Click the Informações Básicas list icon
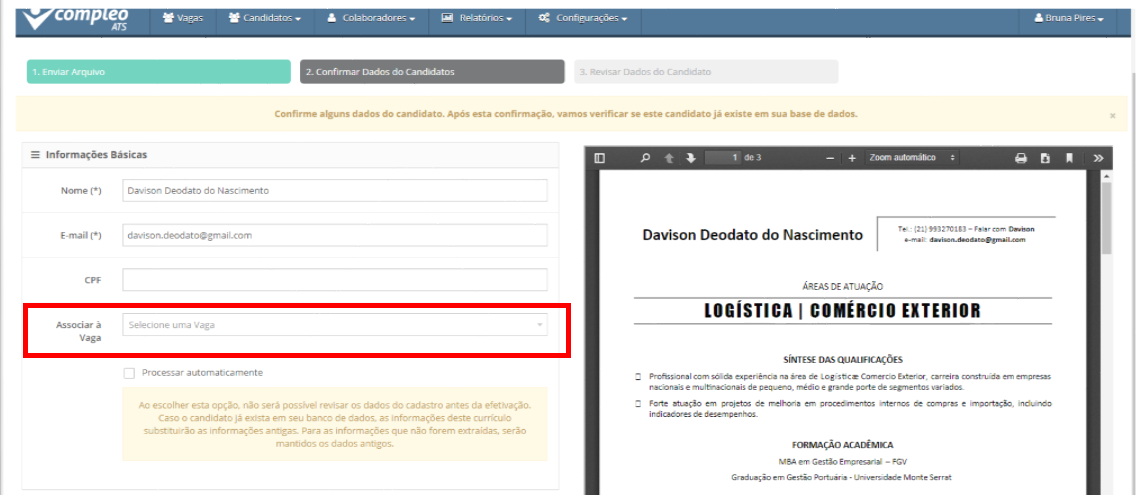 click(x=35, y=155)
